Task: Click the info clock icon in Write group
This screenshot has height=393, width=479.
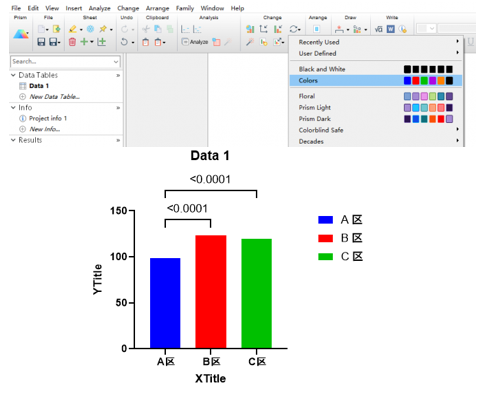Action: tap(403, 29)
